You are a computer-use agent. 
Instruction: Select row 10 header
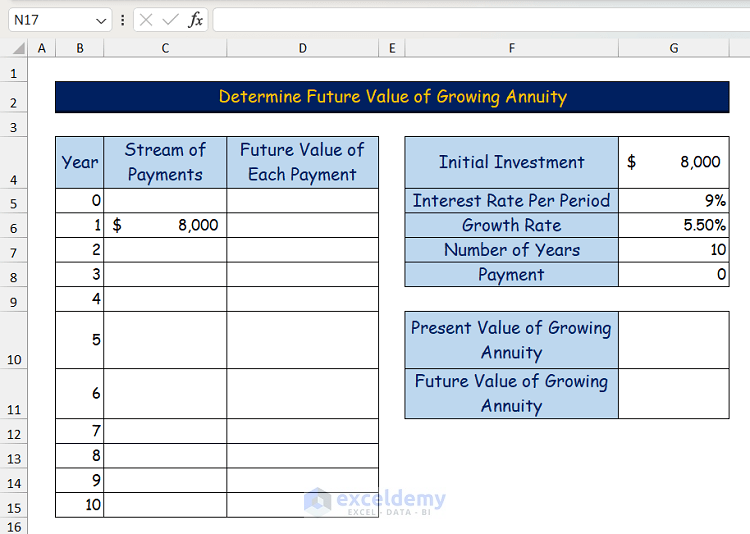tap(13, 340)
